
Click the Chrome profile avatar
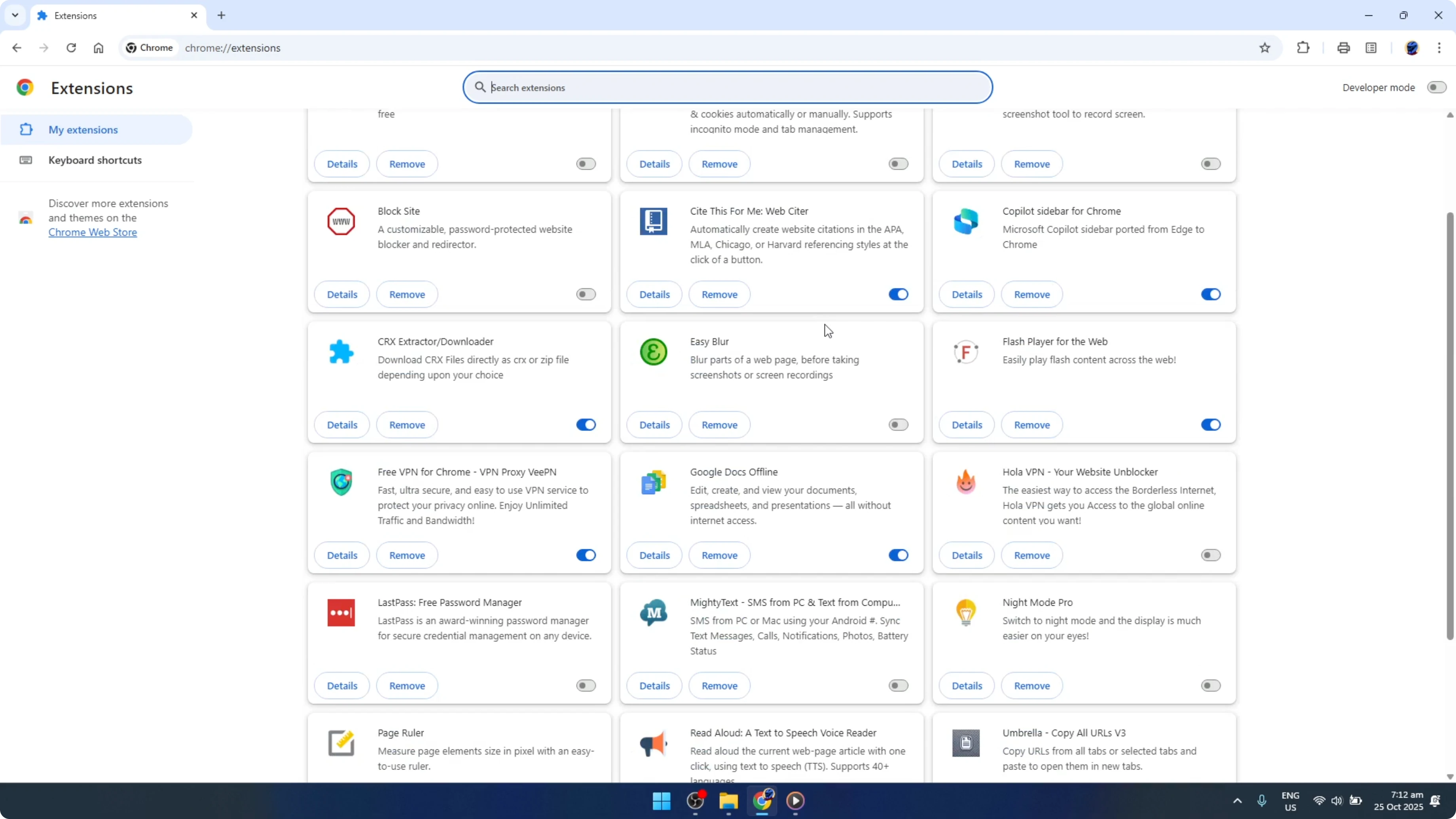tap(1412, 47)
